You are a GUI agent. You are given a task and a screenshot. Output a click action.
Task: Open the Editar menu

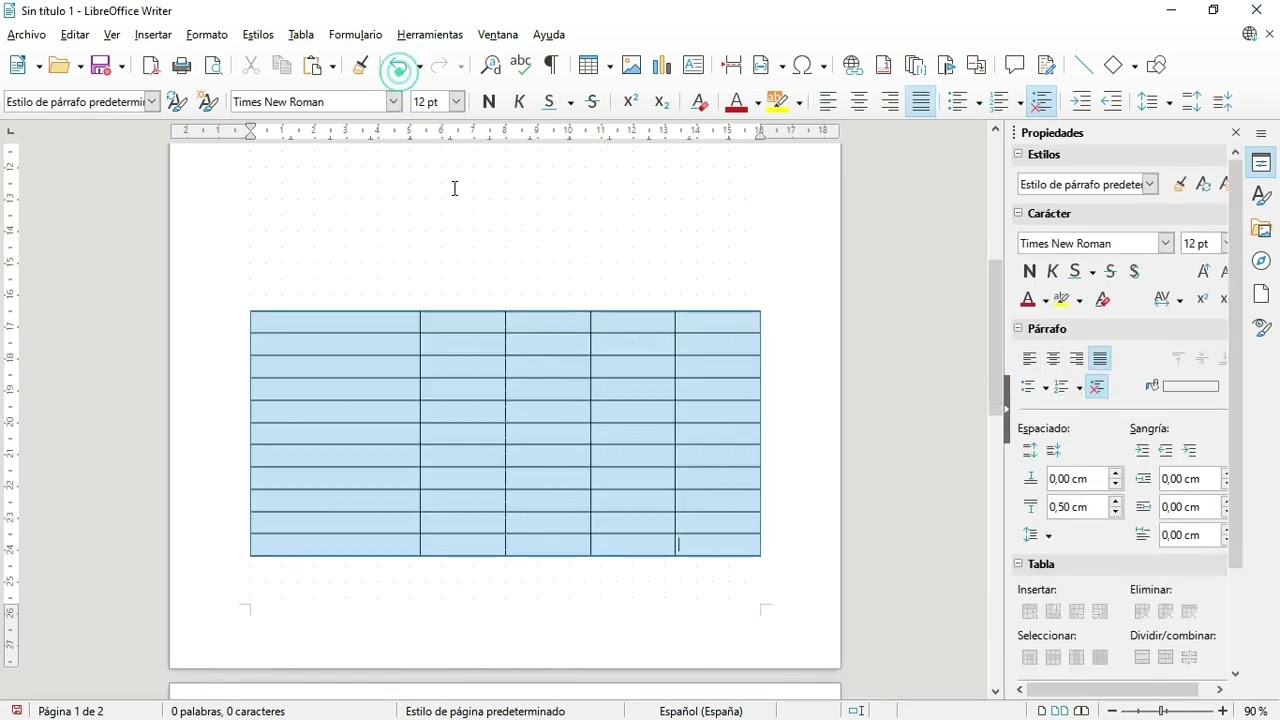click(75, 35)
